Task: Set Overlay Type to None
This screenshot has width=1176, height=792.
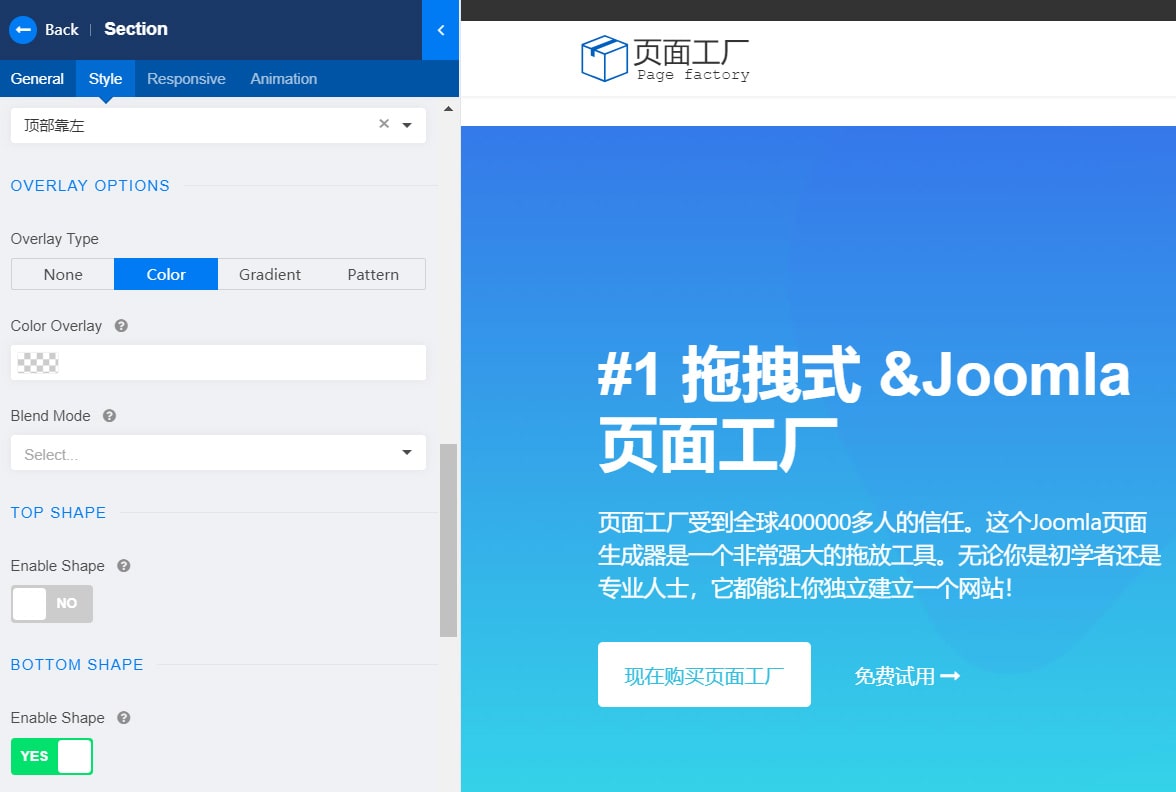Action: (x=63, y=274)
